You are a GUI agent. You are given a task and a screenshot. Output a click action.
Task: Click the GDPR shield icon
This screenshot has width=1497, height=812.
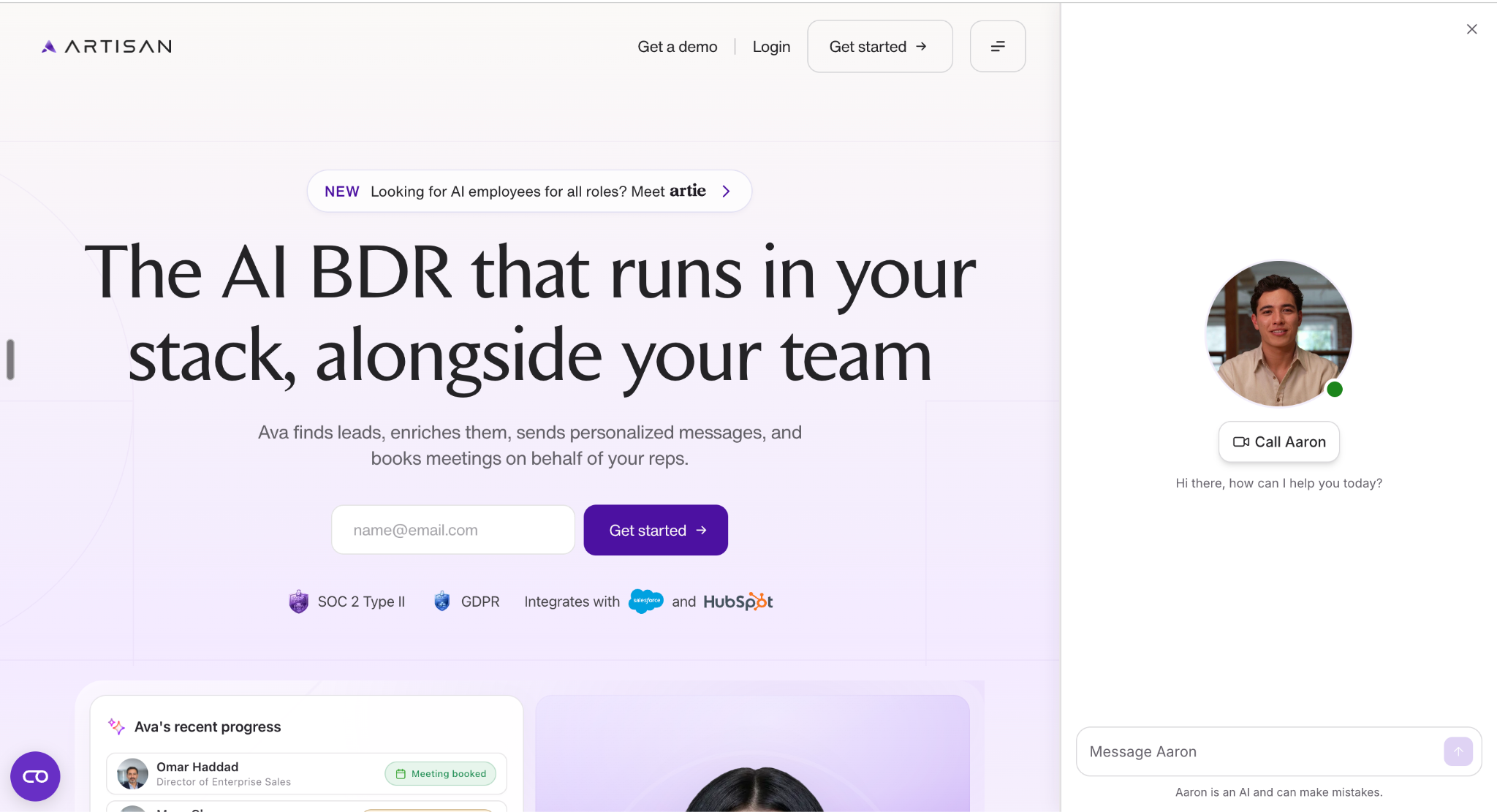tap(442, 602)
